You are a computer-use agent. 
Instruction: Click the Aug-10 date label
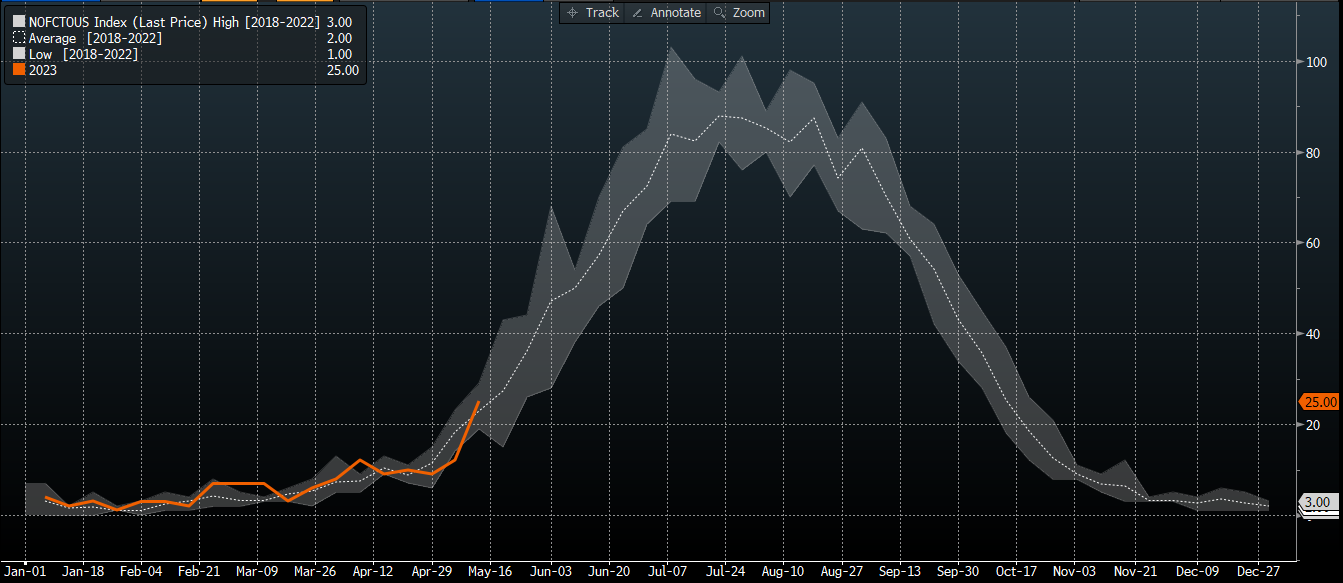(x=784, y=571)
